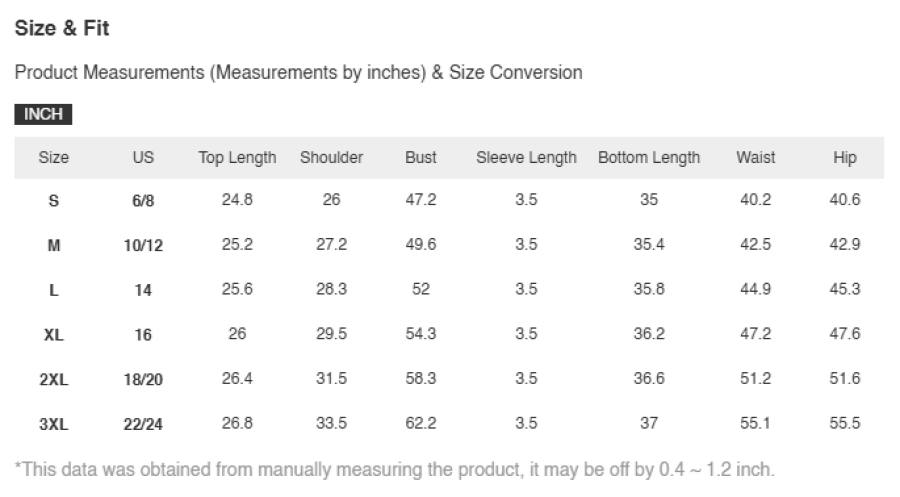Click the Sleeve Length column header
This screenshot has height=497, width=900.
tap(526, 157)
